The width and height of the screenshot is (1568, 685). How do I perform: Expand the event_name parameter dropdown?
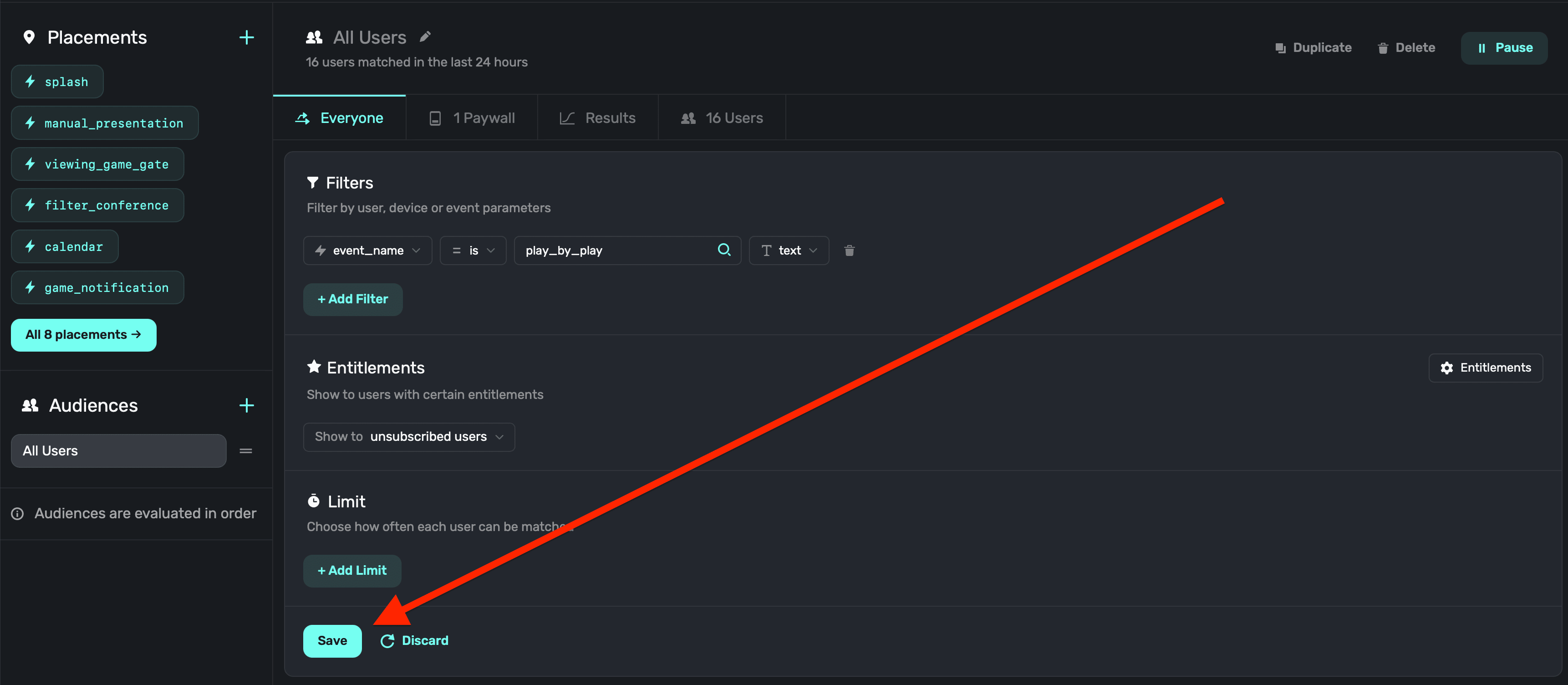pyautogui.click(x=367, y=251)
